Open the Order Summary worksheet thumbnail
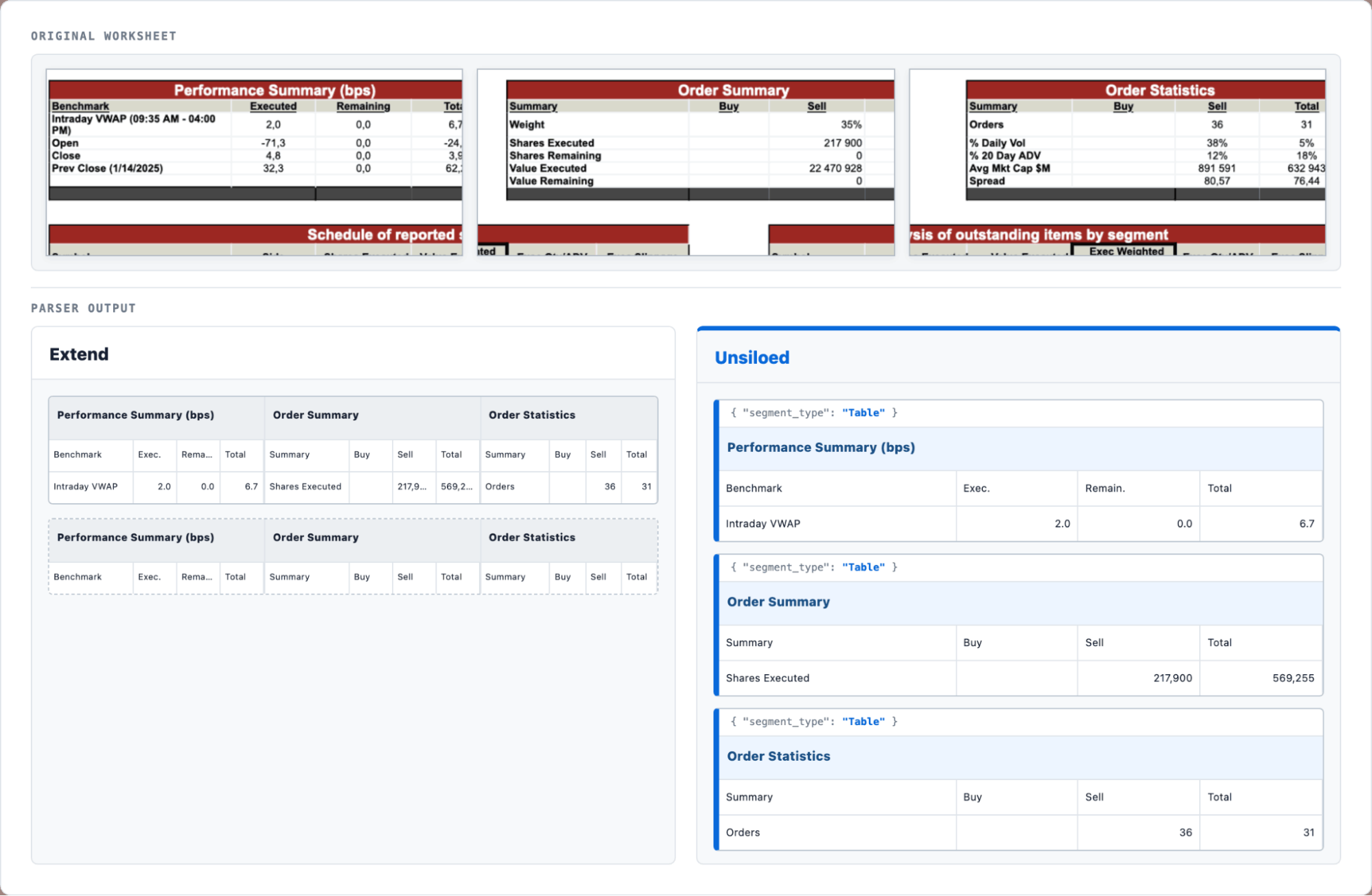1372x896 pixels. pyautogui.click(x=686, y=162)
